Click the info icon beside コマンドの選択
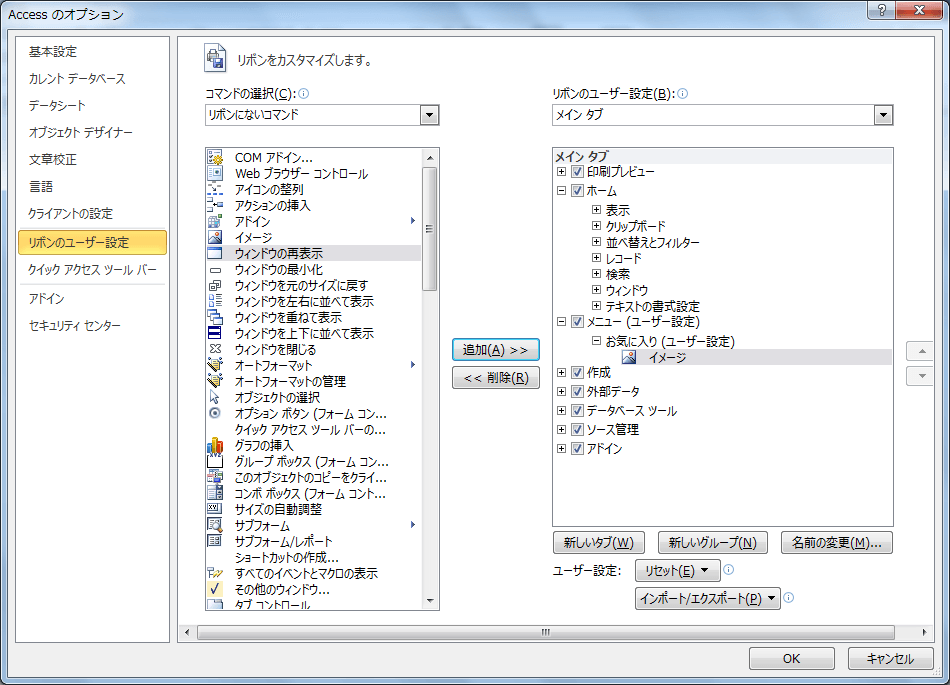 pyautogui.click(x=304, y=93)
